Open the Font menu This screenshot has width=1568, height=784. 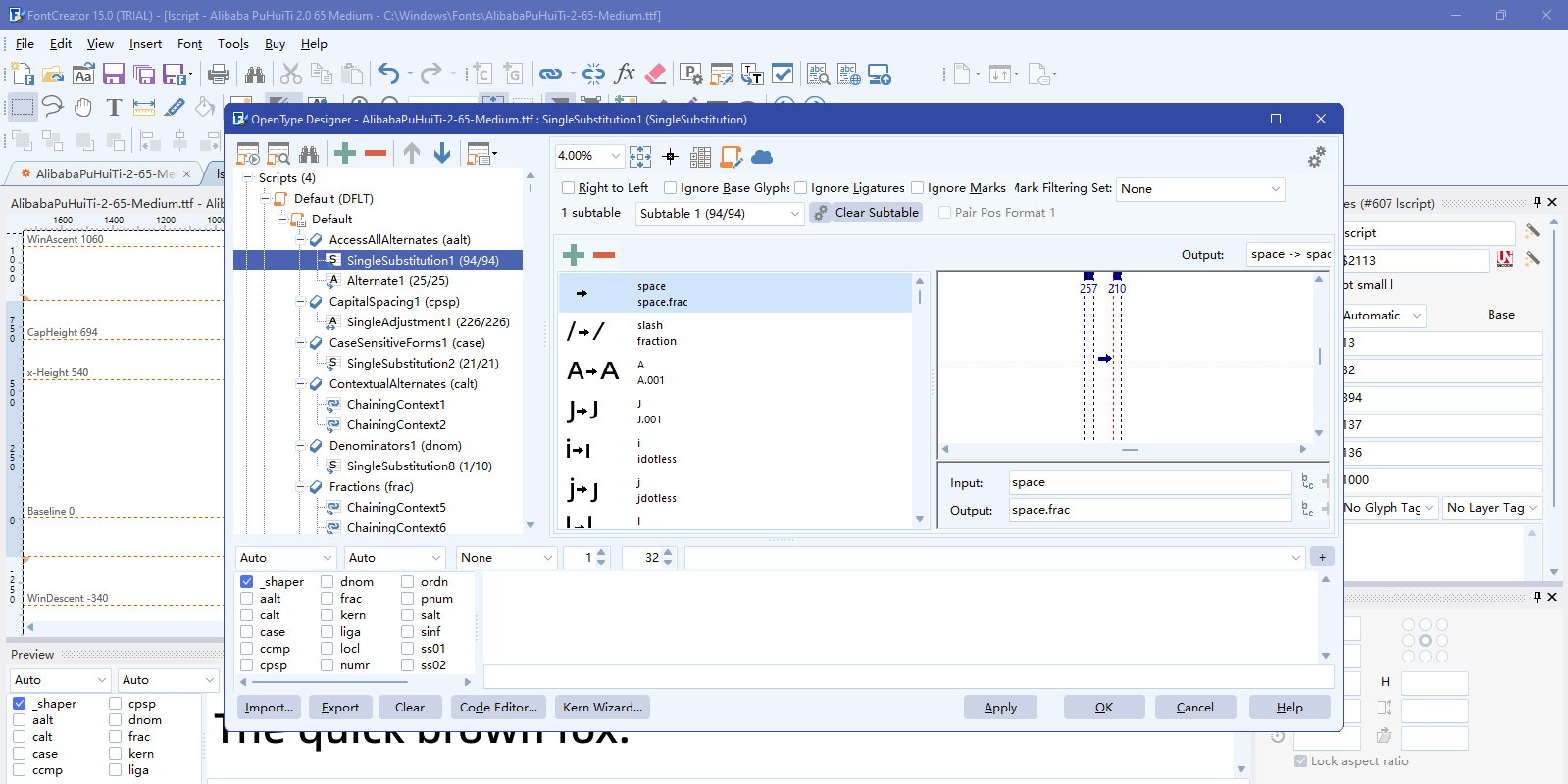point(189,44)
